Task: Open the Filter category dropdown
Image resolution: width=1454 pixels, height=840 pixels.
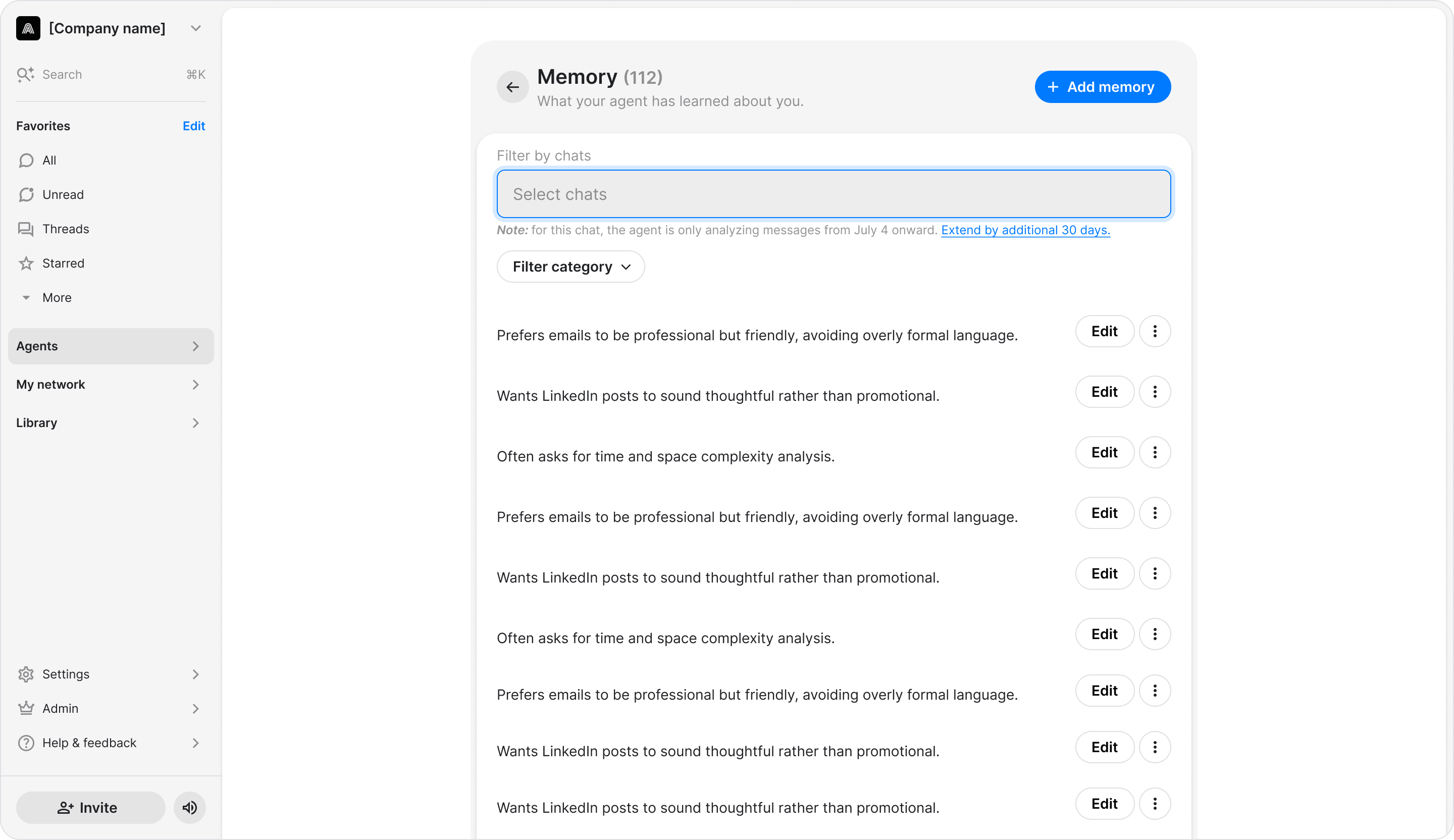Action: tap(570, 267)
